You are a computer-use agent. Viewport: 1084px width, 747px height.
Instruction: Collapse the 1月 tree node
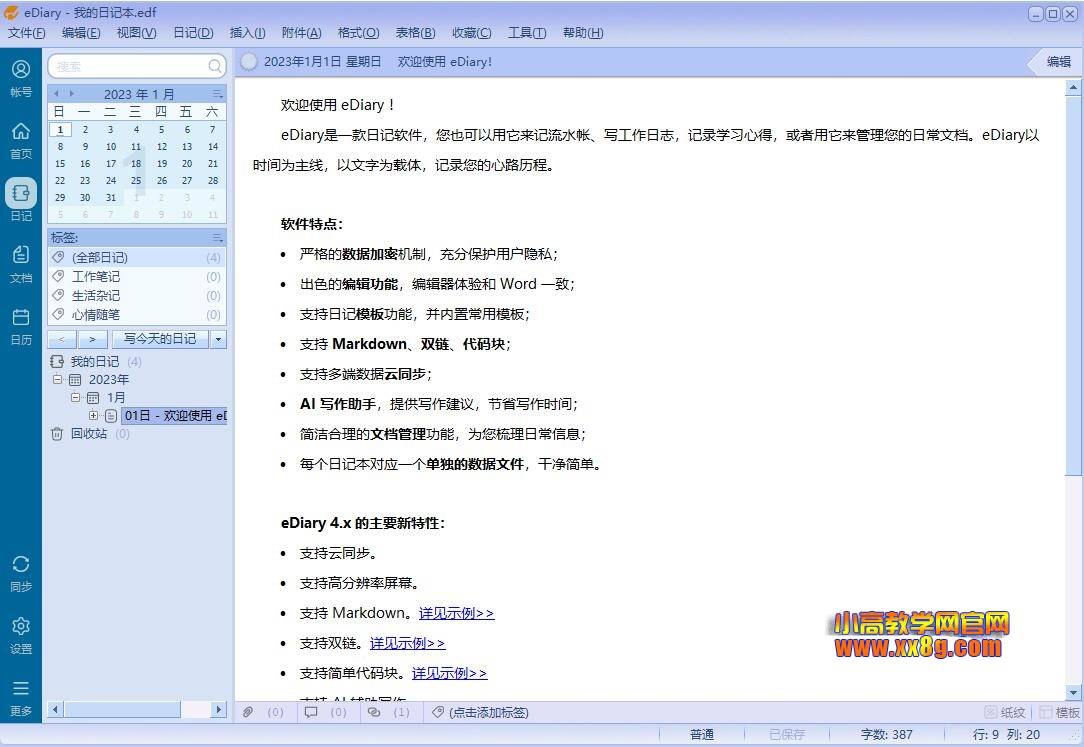[75, 397]
